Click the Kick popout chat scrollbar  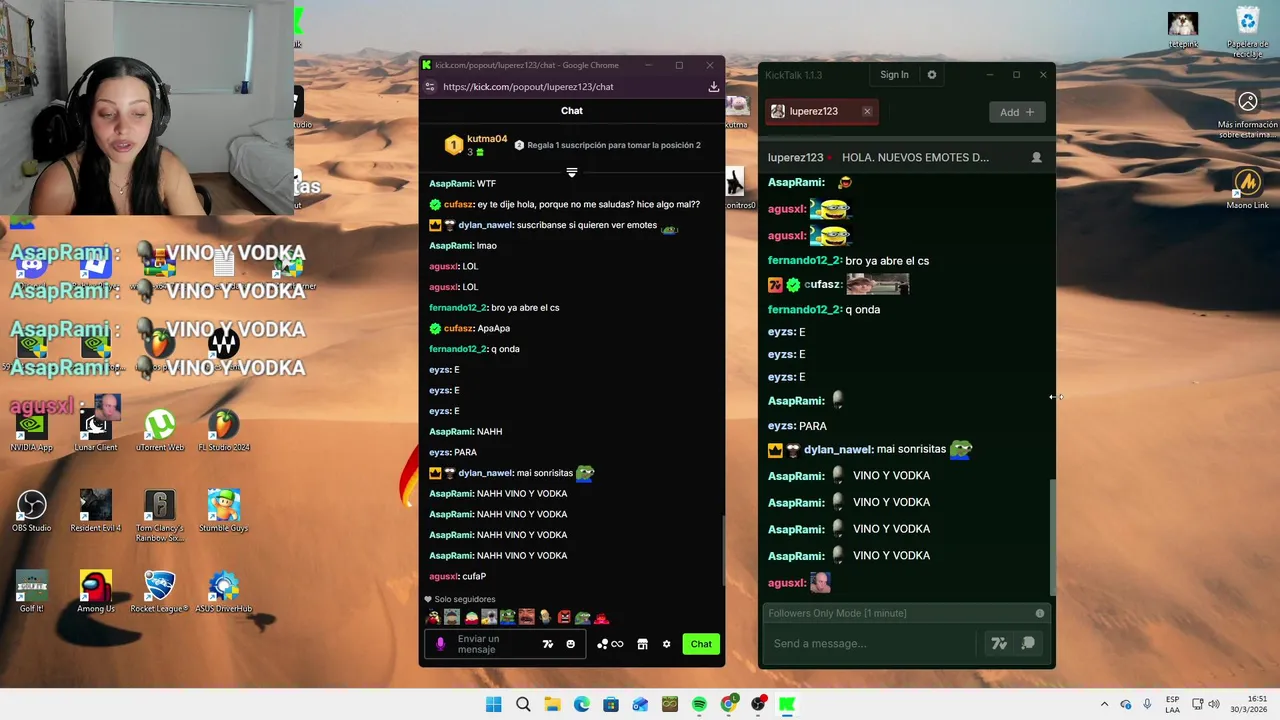pos(724,550)
